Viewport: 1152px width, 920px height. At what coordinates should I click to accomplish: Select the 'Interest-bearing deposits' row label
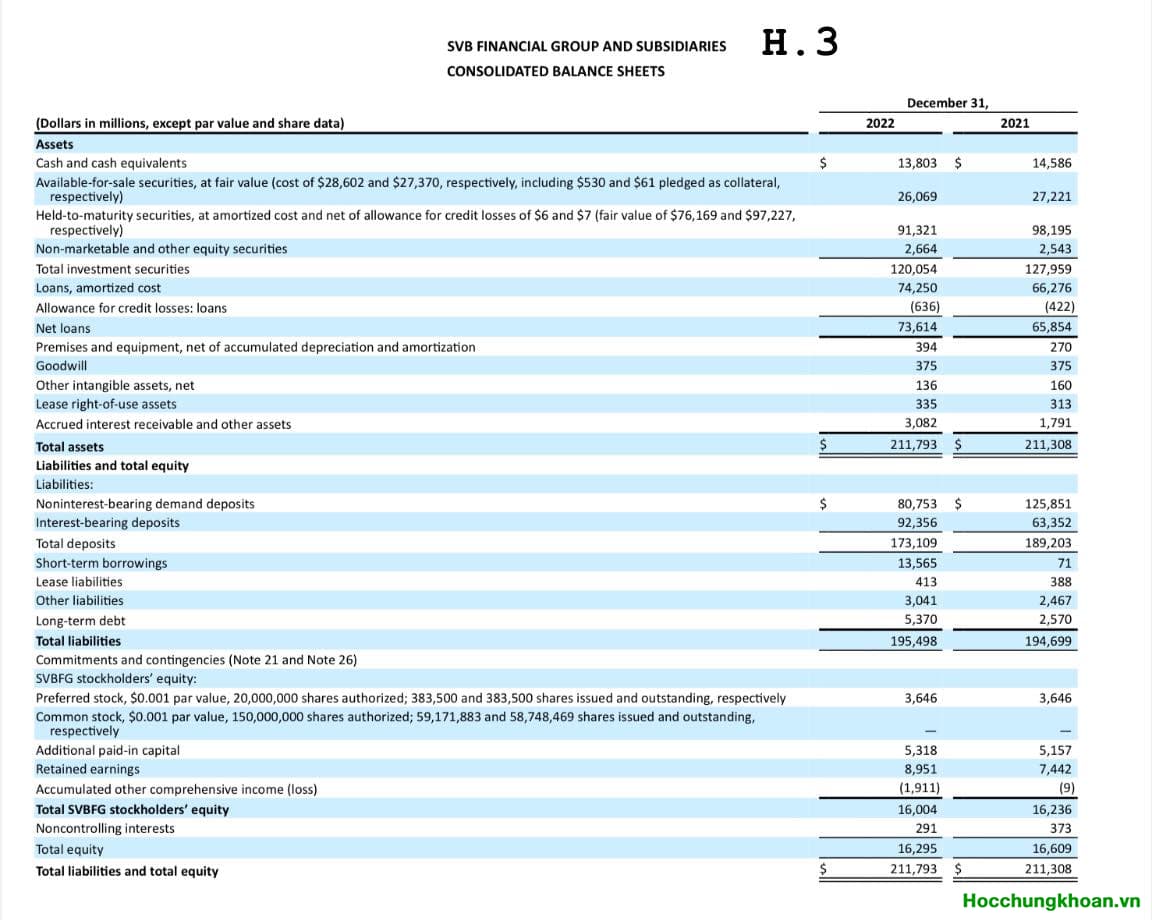pyautogui.click(x=107, y=523)
